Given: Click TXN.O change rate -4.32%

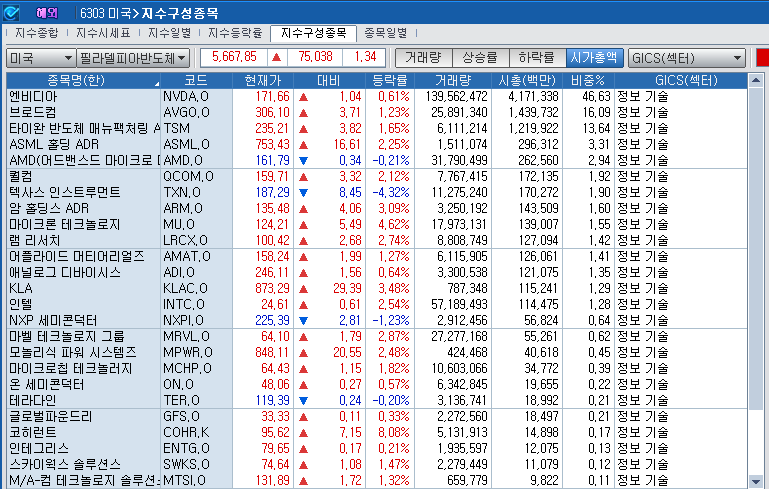Looking at the screenshot, I should click(391, 192).
